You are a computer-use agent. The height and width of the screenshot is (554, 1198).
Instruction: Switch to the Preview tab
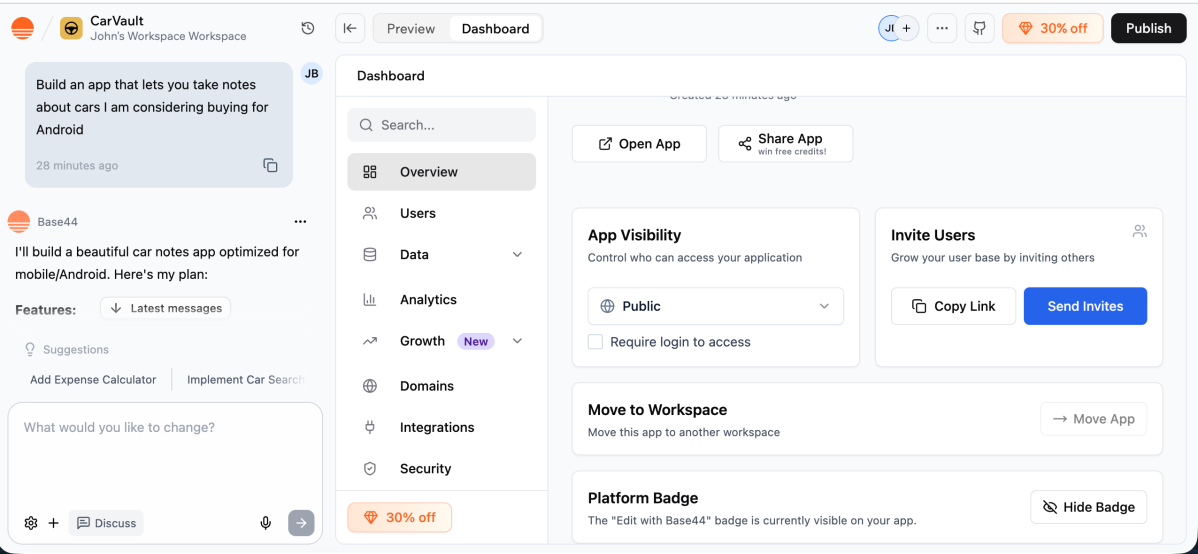(411, 28)
